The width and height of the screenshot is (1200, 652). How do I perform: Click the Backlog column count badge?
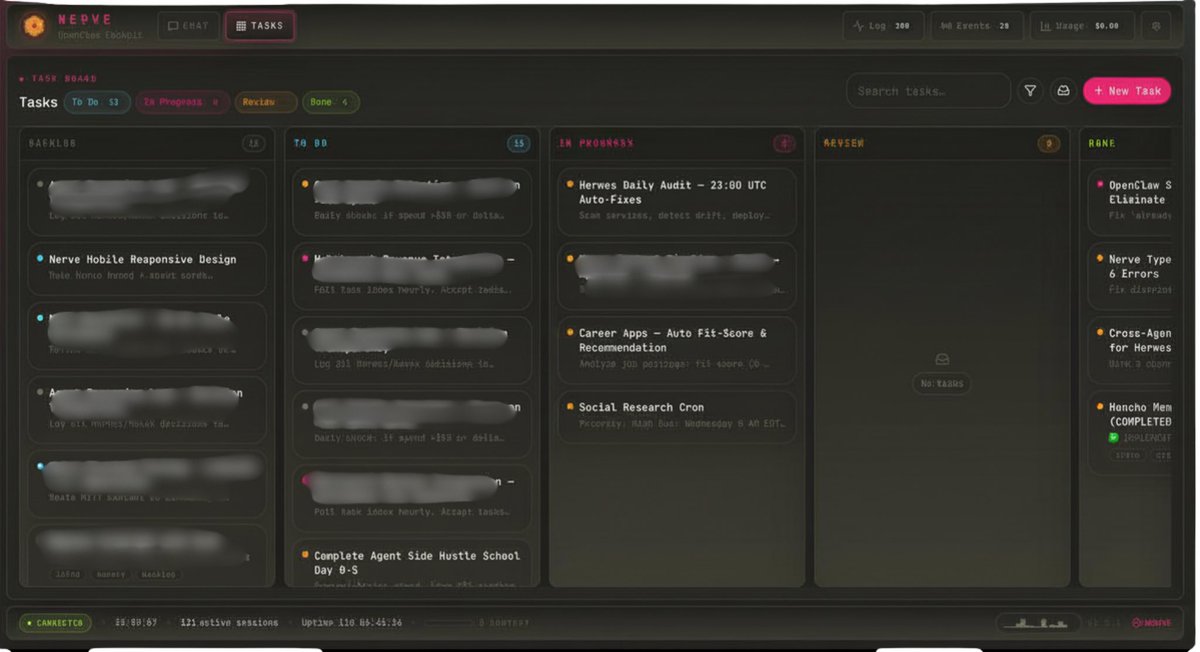254,143
